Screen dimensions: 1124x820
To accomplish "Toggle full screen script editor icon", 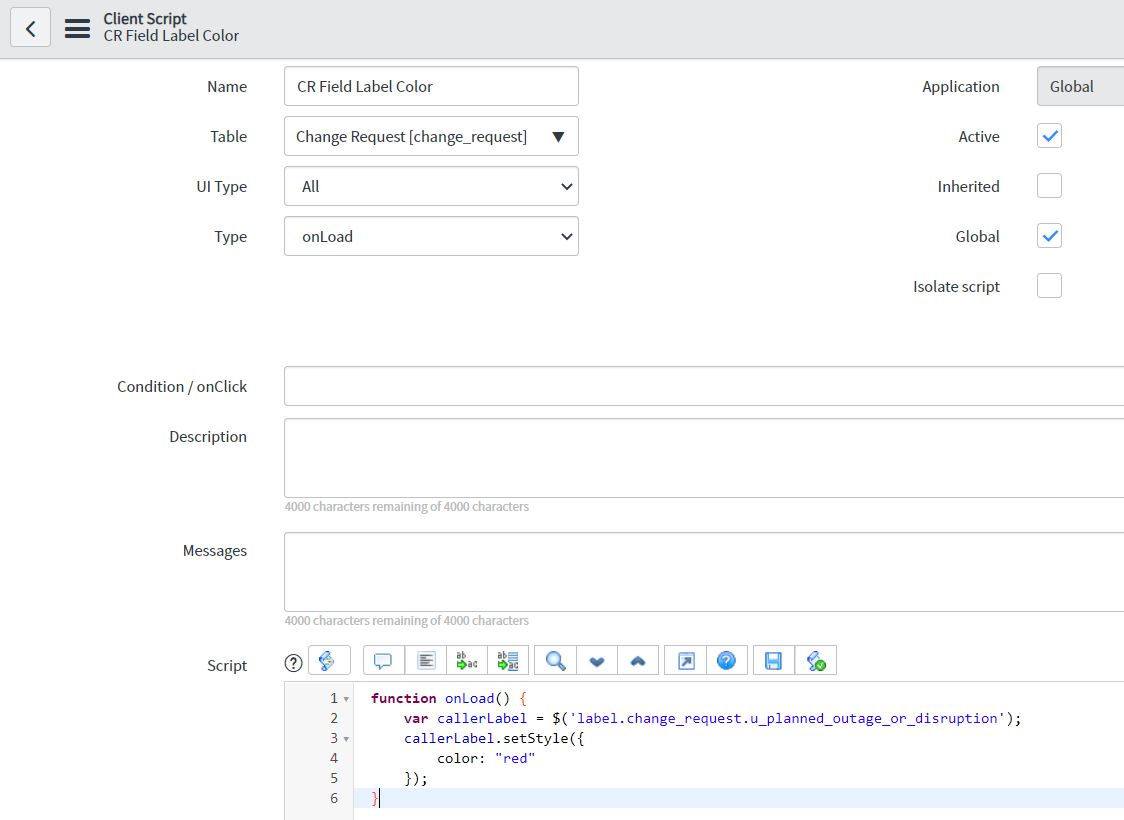I will 686,661.
